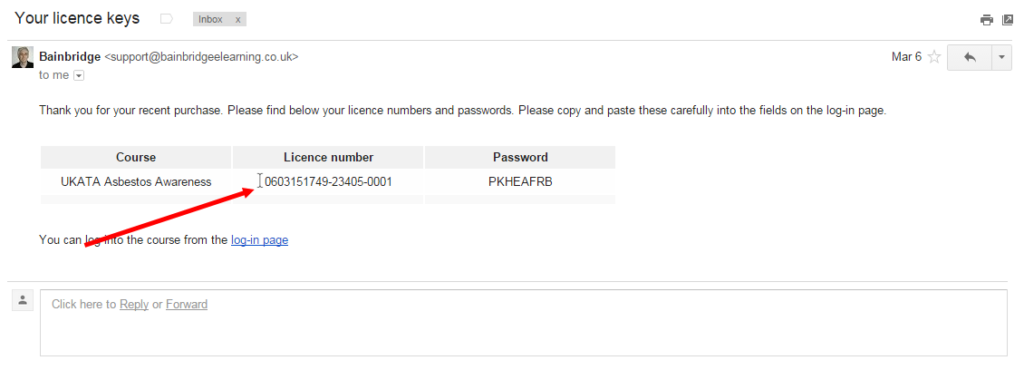Click the reply arrow button
The image size is (1024, 370).
click(969, 57)
